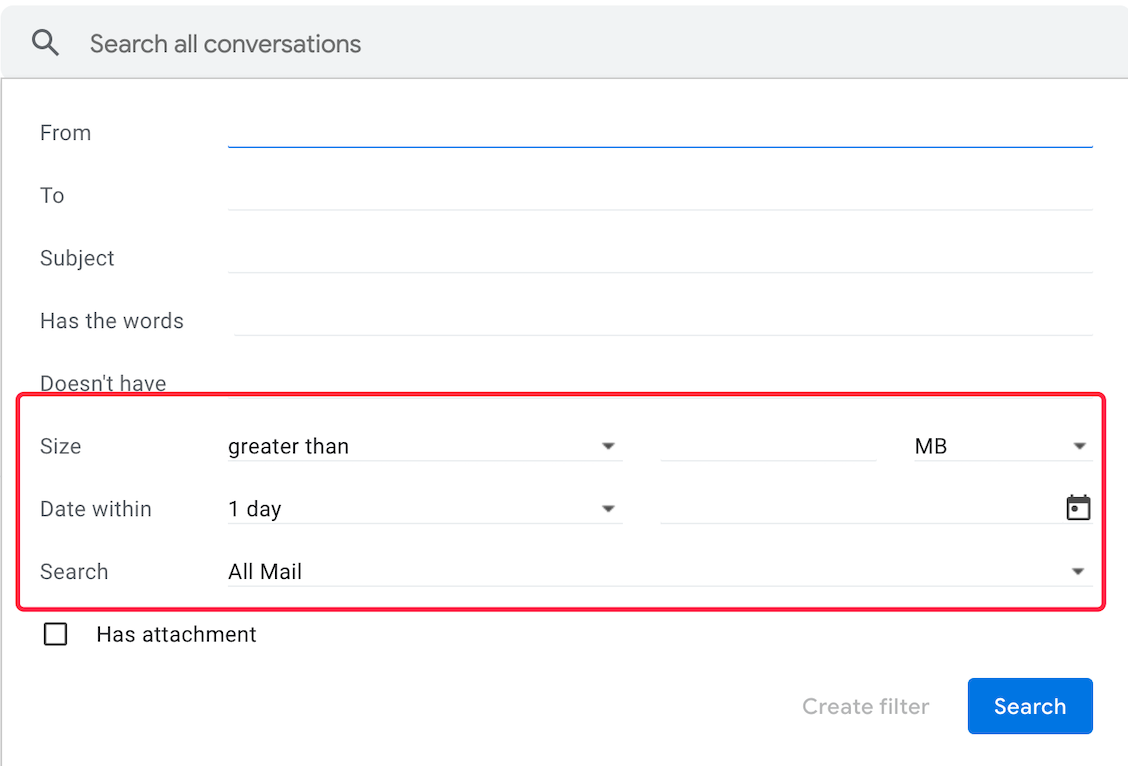Click the magnifying glass search icon

pos(45,43)
